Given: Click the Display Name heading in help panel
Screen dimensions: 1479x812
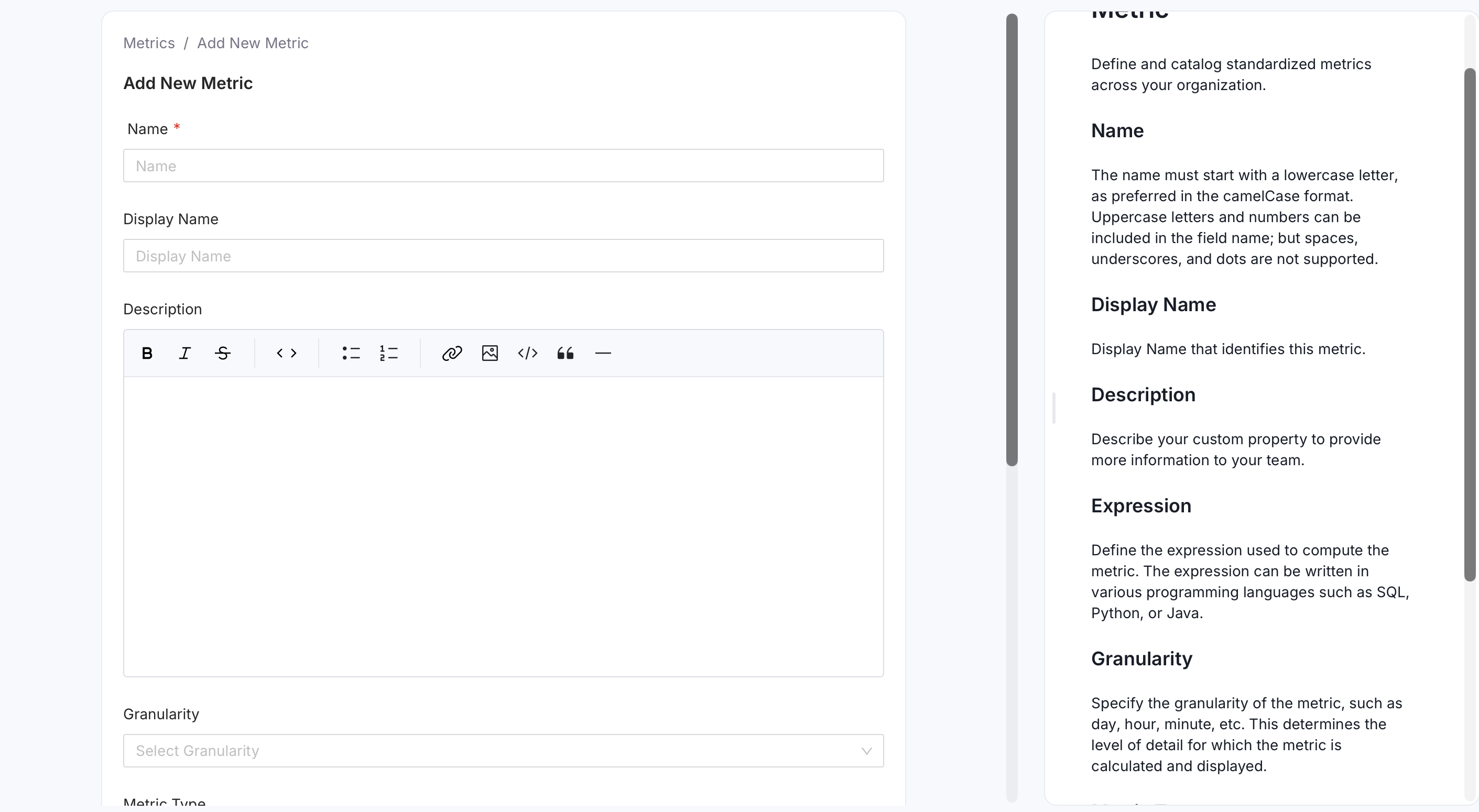Looking at the screenshot, I should [1154, 305].
